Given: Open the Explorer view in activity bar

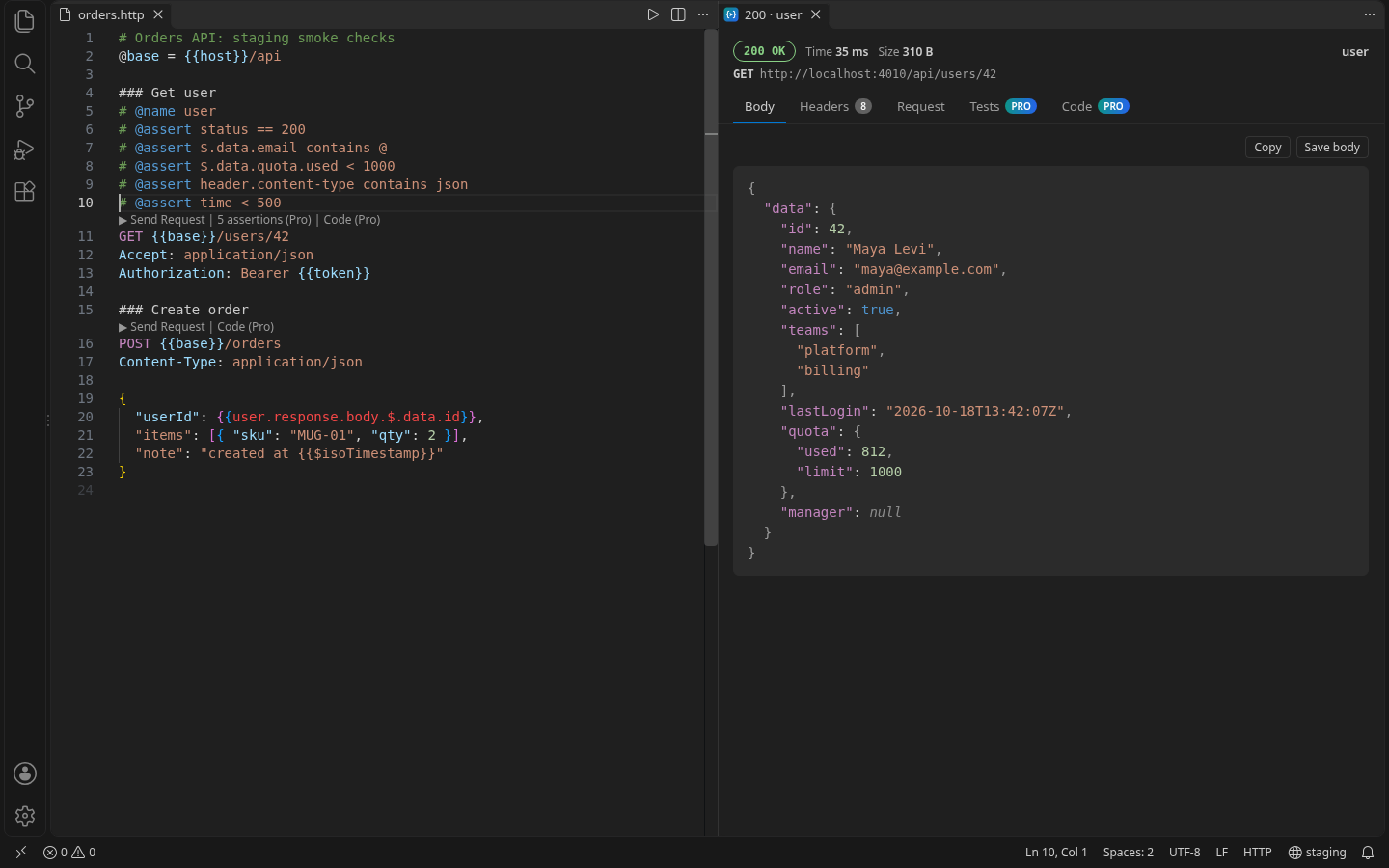Looking at the screenshot, I should [x=25, y=21].
